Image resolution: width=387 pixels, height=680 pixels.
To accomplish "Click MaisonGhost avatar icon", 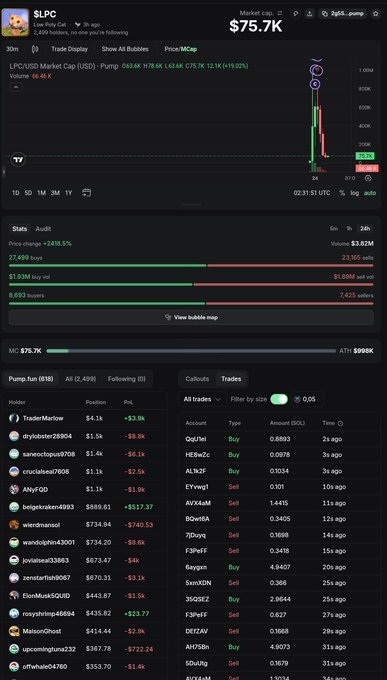I will 14,631.
